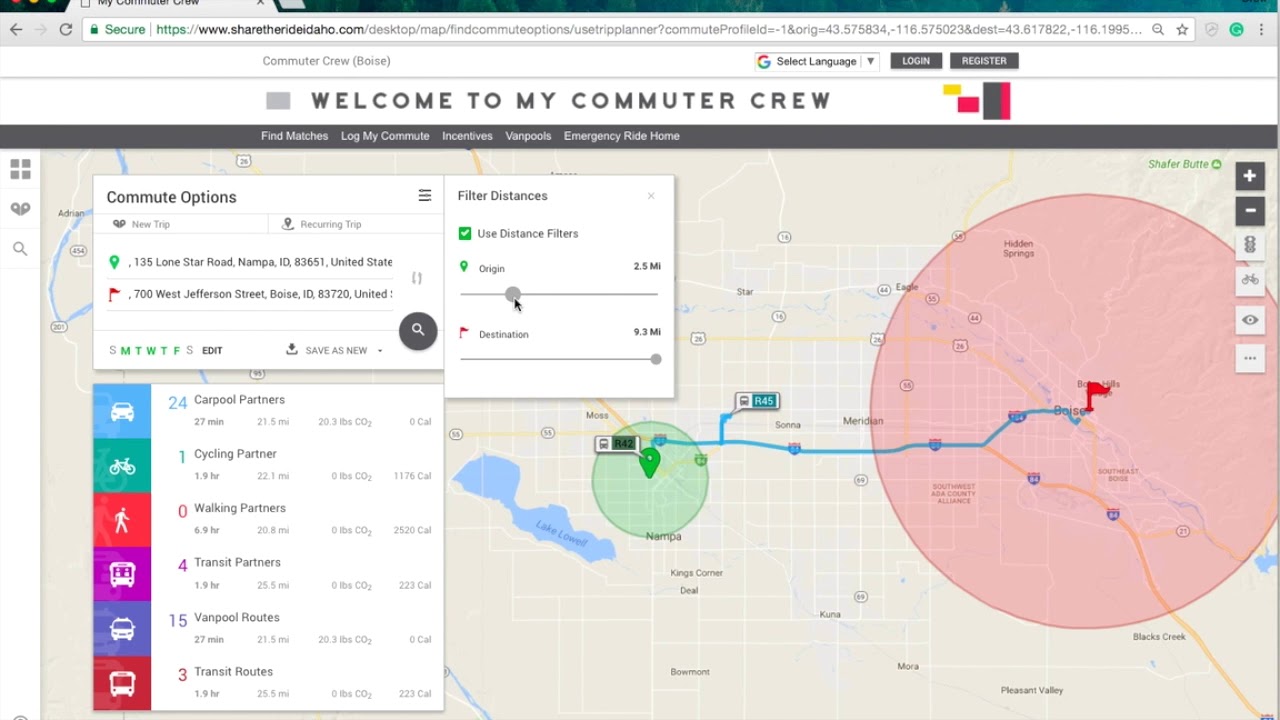
Task: Toggle Friday in commute days
Action: click(177, 351)
